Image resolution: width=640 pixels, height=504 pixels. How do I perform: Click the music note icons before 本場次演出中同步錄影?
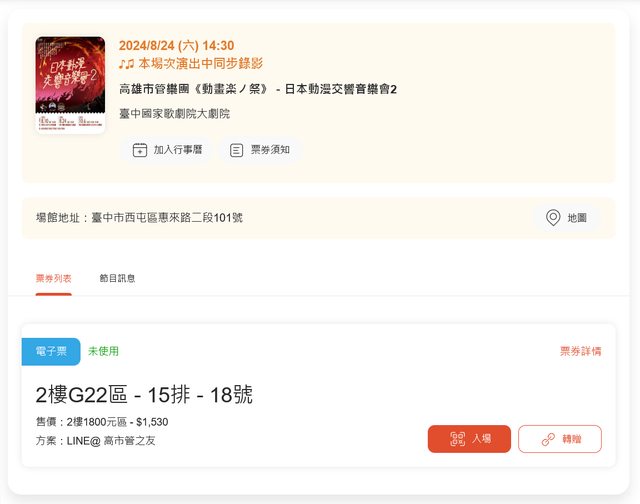pos(127,64)
